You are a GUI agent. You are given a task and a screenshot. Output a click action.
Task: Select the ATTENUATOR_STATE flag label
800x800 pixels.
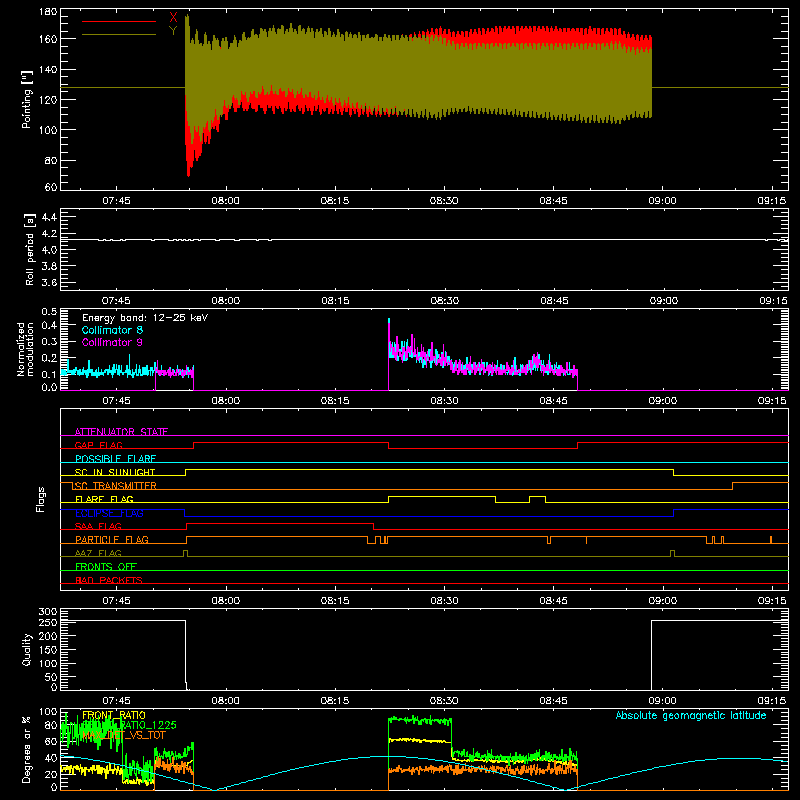click(121, 432)
